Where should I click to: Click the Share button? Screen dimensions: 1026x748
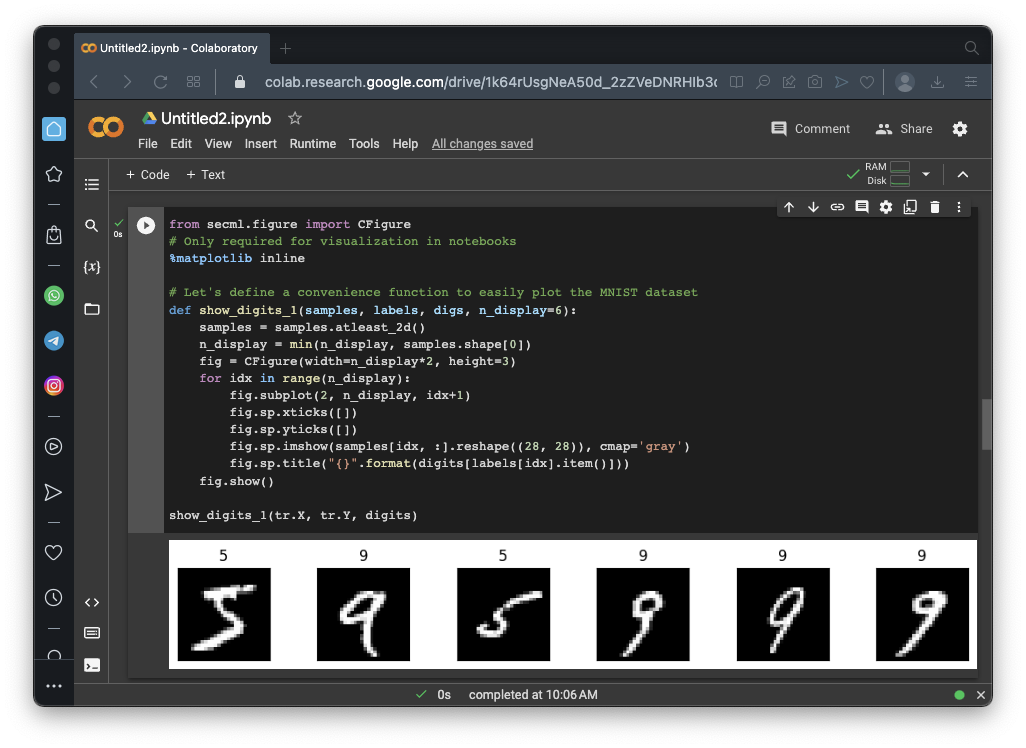point(904,129)
